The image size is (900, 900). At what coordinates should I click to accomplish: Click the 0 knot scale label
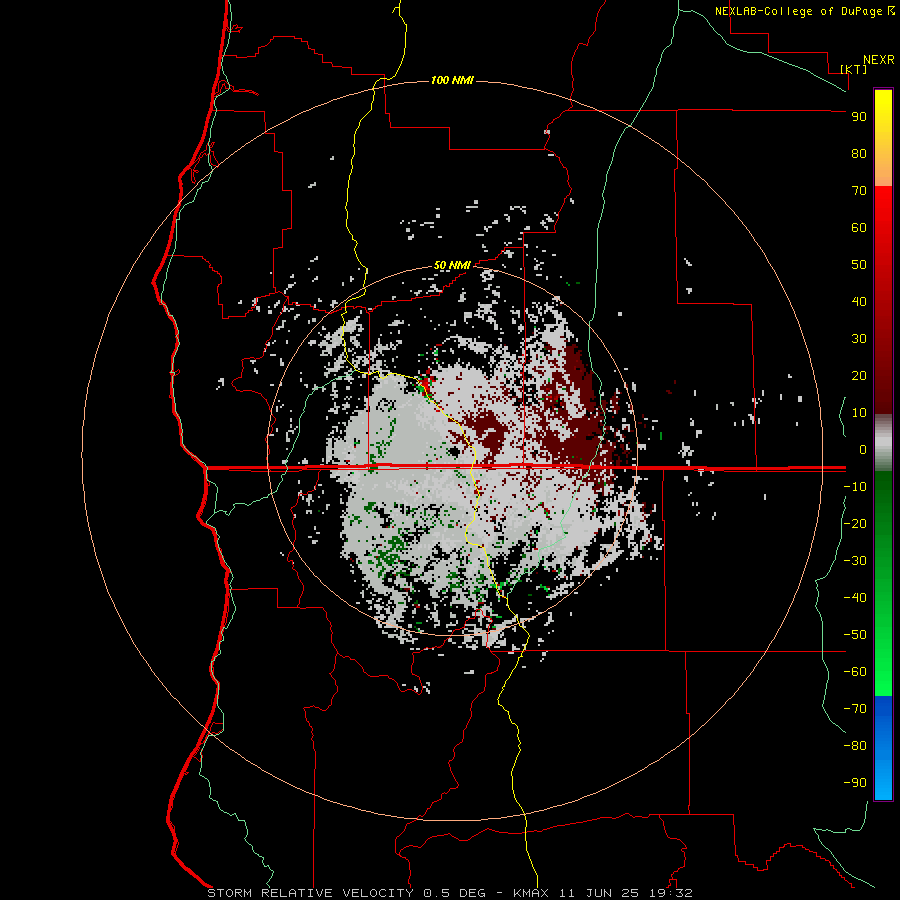(863, 449)
